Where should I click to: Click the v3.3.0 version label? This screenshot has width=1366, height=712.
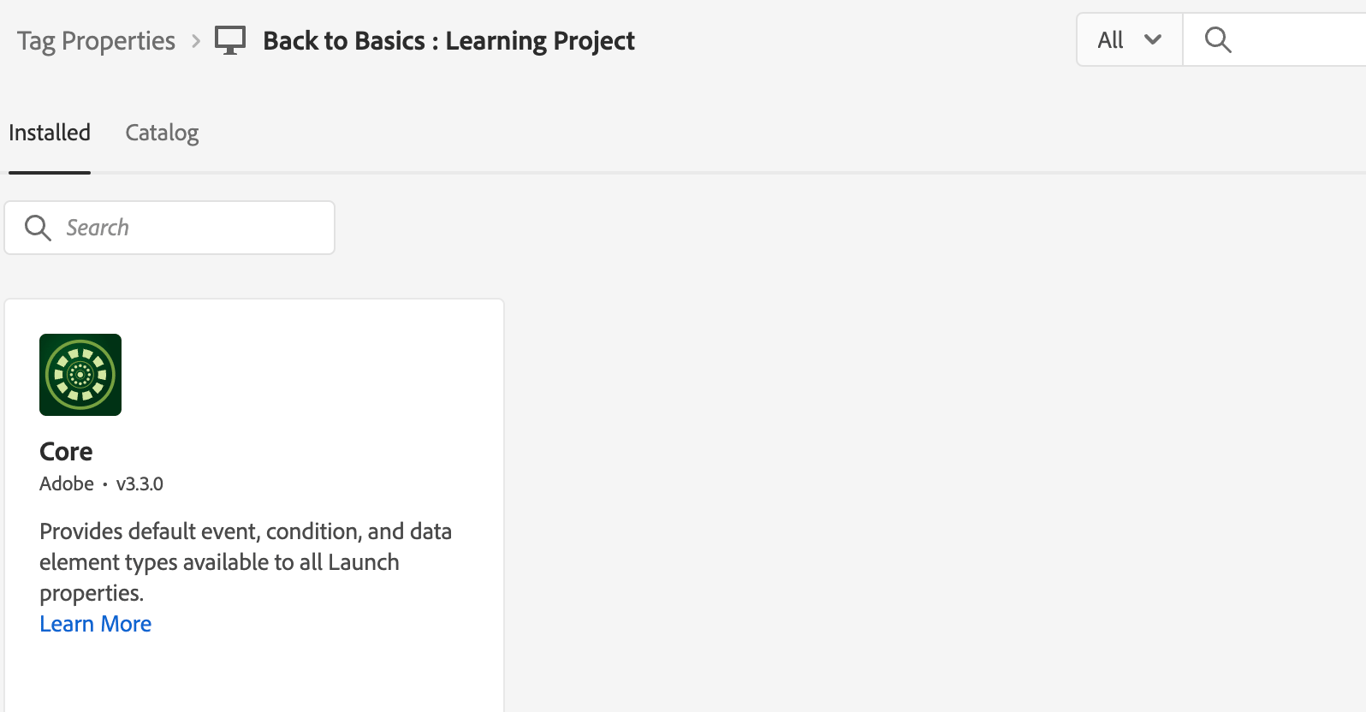tap(139, 484)
